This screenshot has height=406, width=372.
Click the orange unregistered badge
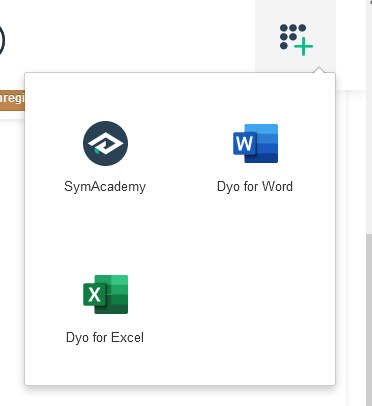12,100
